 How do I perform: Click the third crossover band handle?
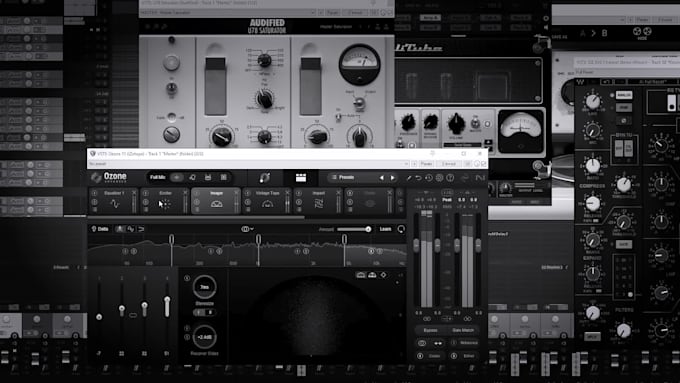[344, 239]
